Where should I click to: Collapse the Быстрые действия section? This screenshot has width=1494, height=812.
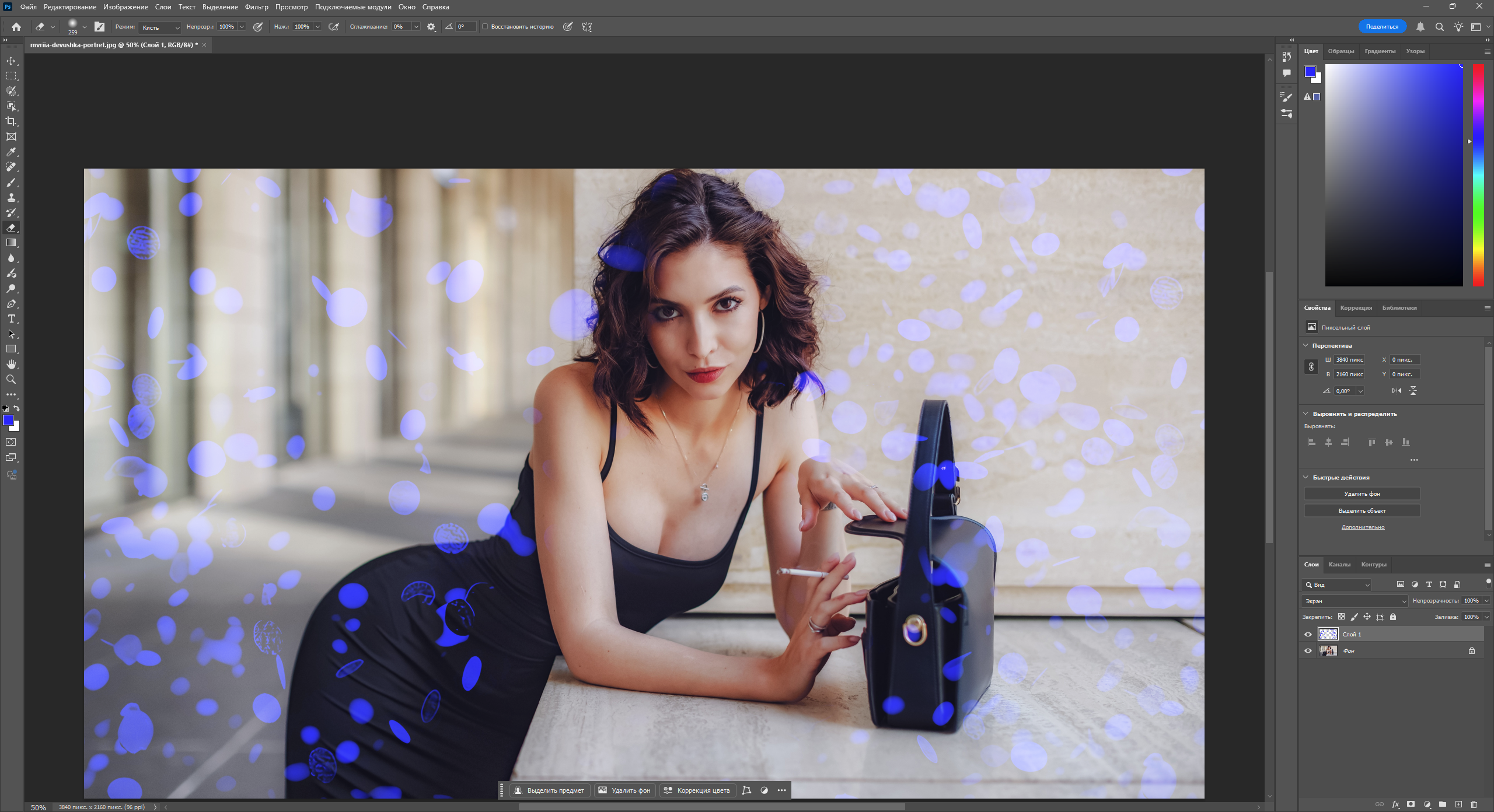point(1306,477)
